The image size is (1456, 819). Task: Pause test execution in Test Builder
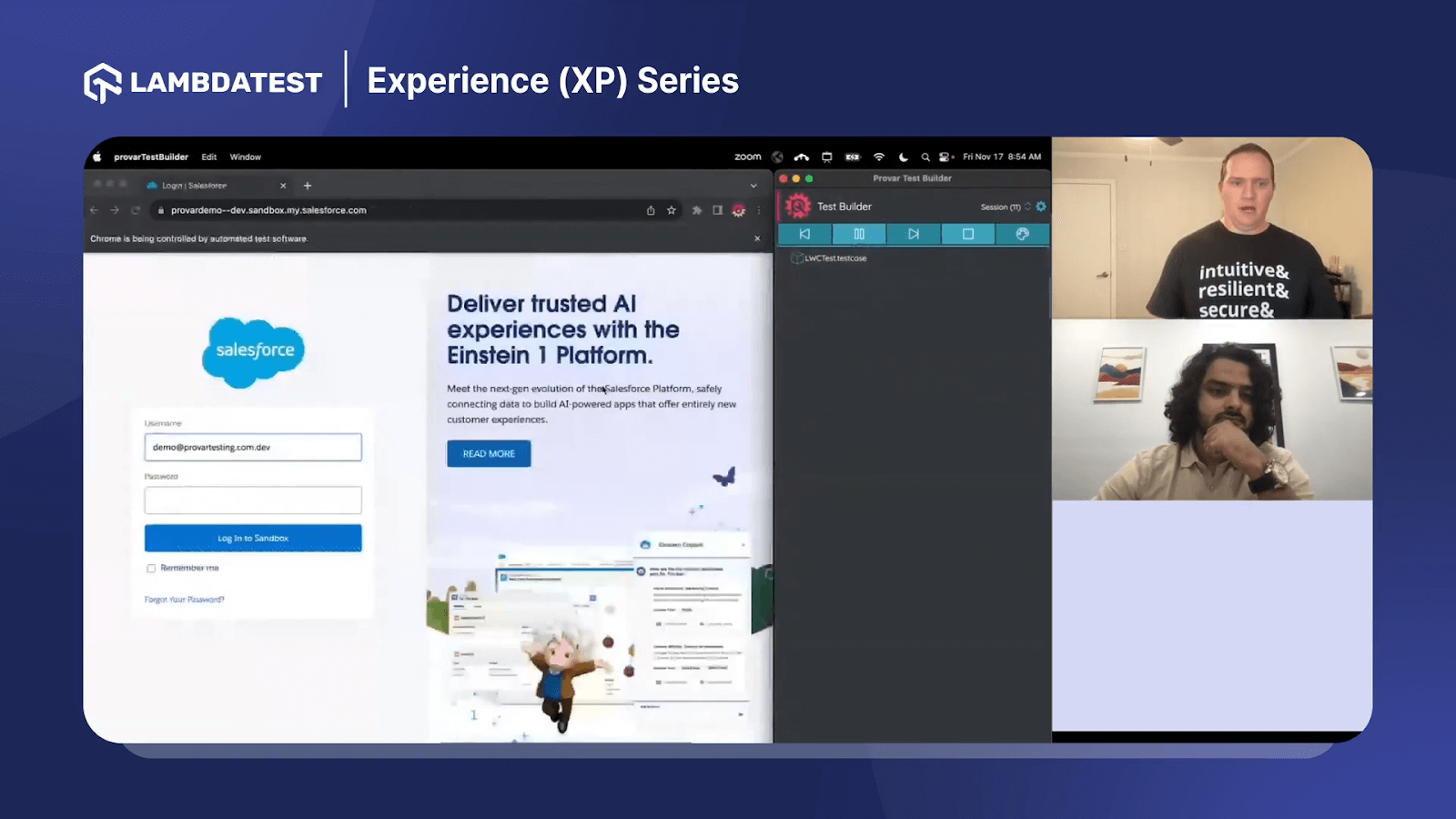tap(859, 234)
